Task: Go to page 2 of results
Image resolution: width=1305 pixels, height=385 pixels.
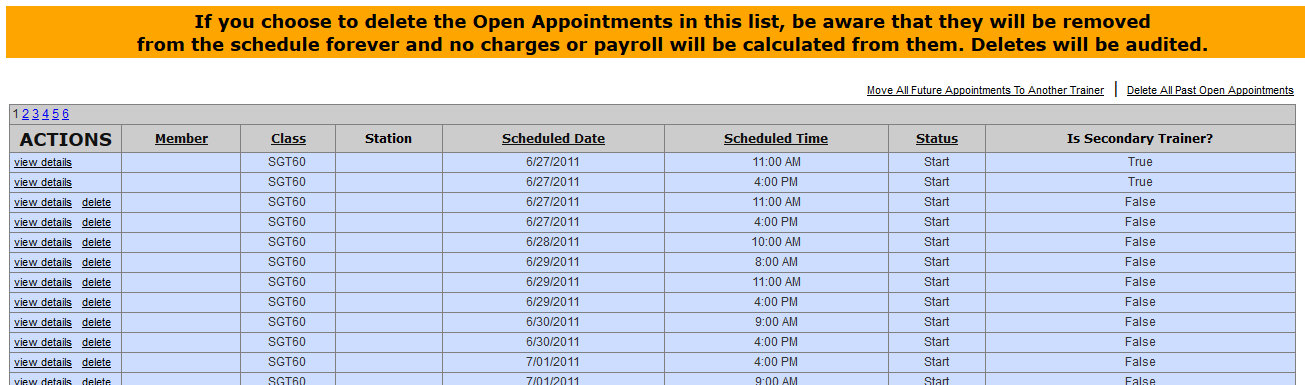Action: (x=25, y=114)
